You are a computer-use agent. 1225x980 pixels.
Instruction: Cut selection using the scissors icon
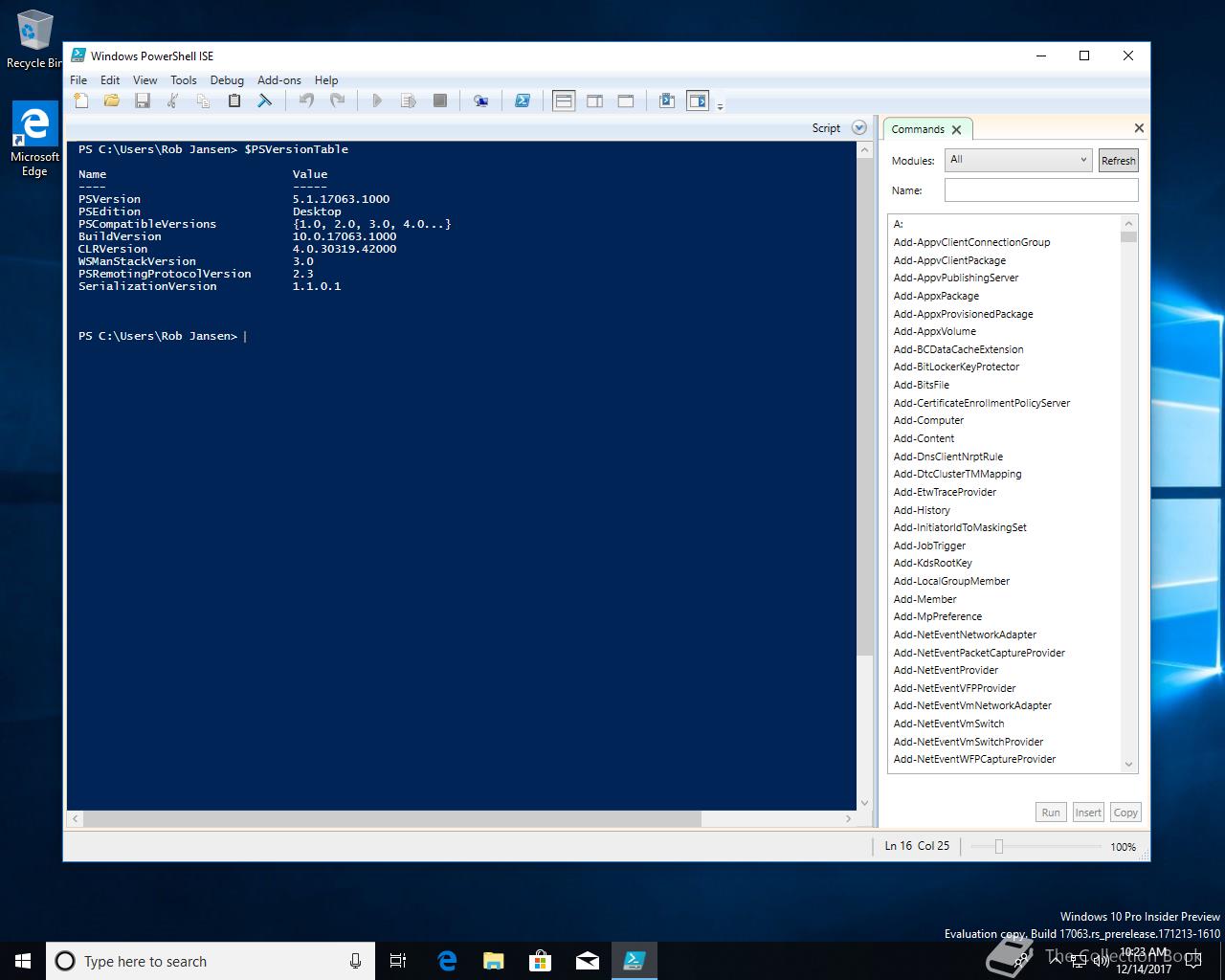tap(172, 100)
